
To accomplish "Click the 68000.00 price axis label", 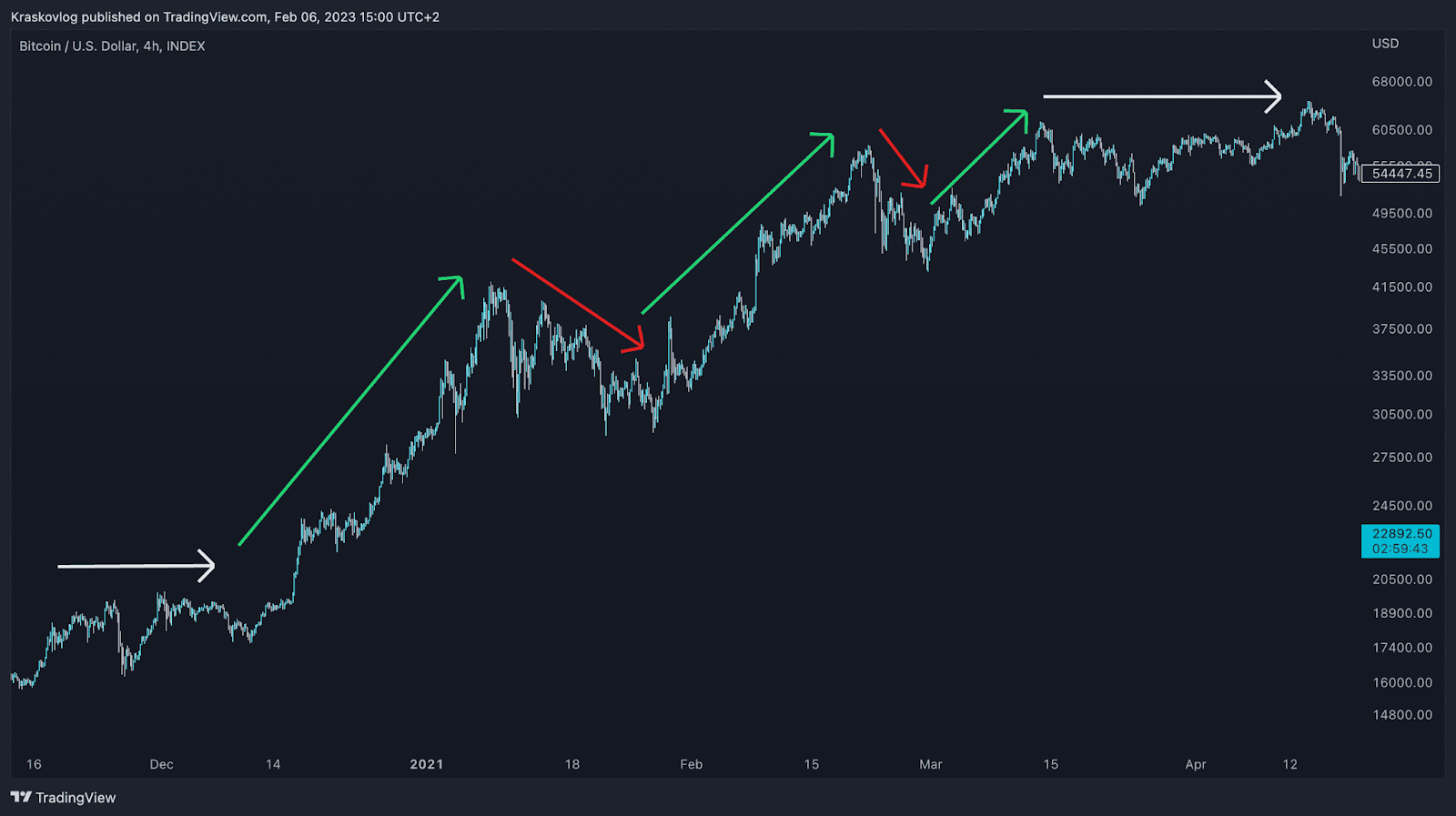I will [x=1401, y=82].
